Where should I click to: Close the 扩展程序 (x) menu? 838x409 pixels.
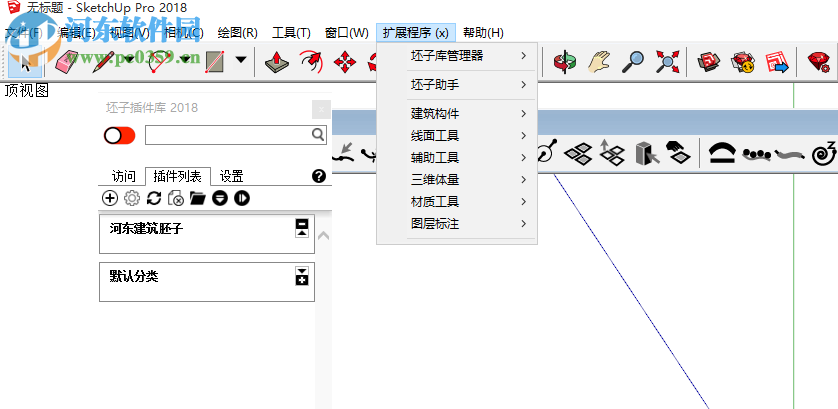pyautogui.click(x=416, y=33)
